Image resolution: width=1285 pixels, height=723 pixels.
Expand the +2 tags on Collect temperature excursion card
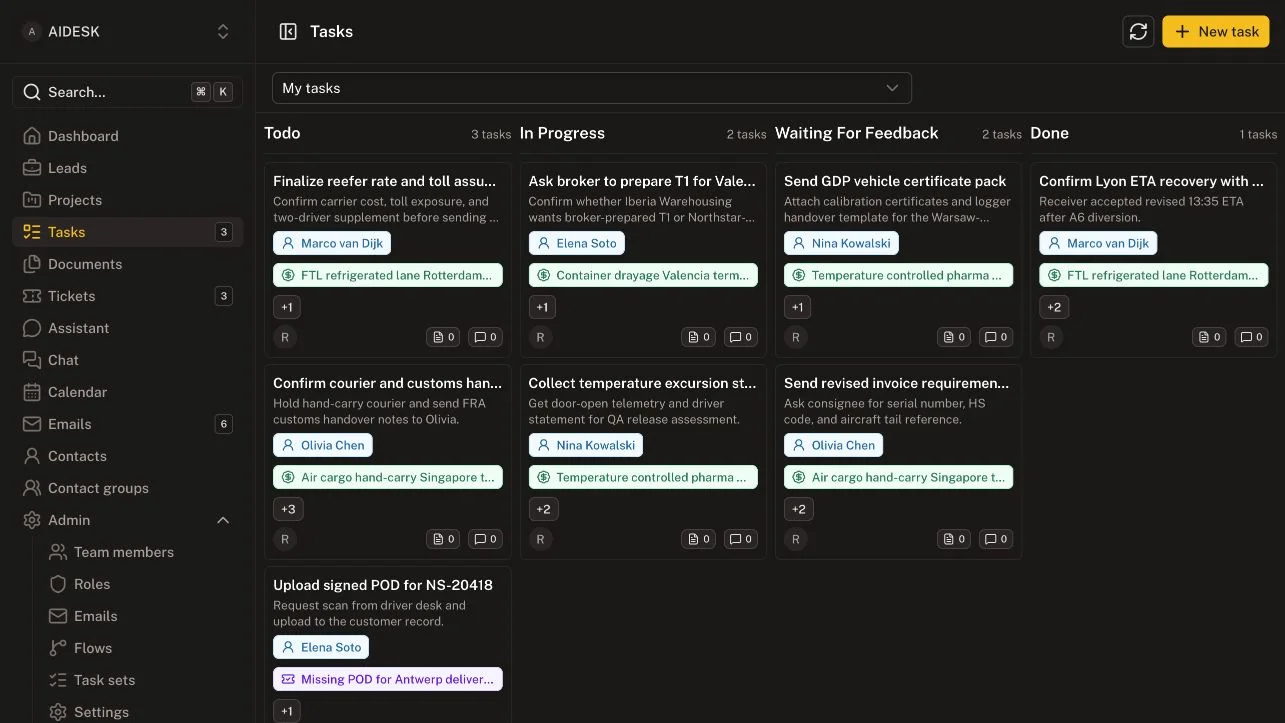pyautogui.click(x=543, y=509)
